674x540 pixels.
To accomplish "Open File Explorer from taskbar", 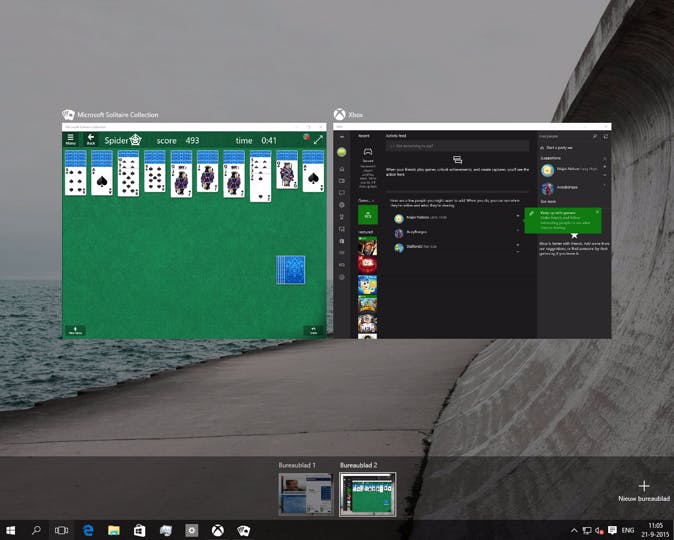I will [113, 530].
